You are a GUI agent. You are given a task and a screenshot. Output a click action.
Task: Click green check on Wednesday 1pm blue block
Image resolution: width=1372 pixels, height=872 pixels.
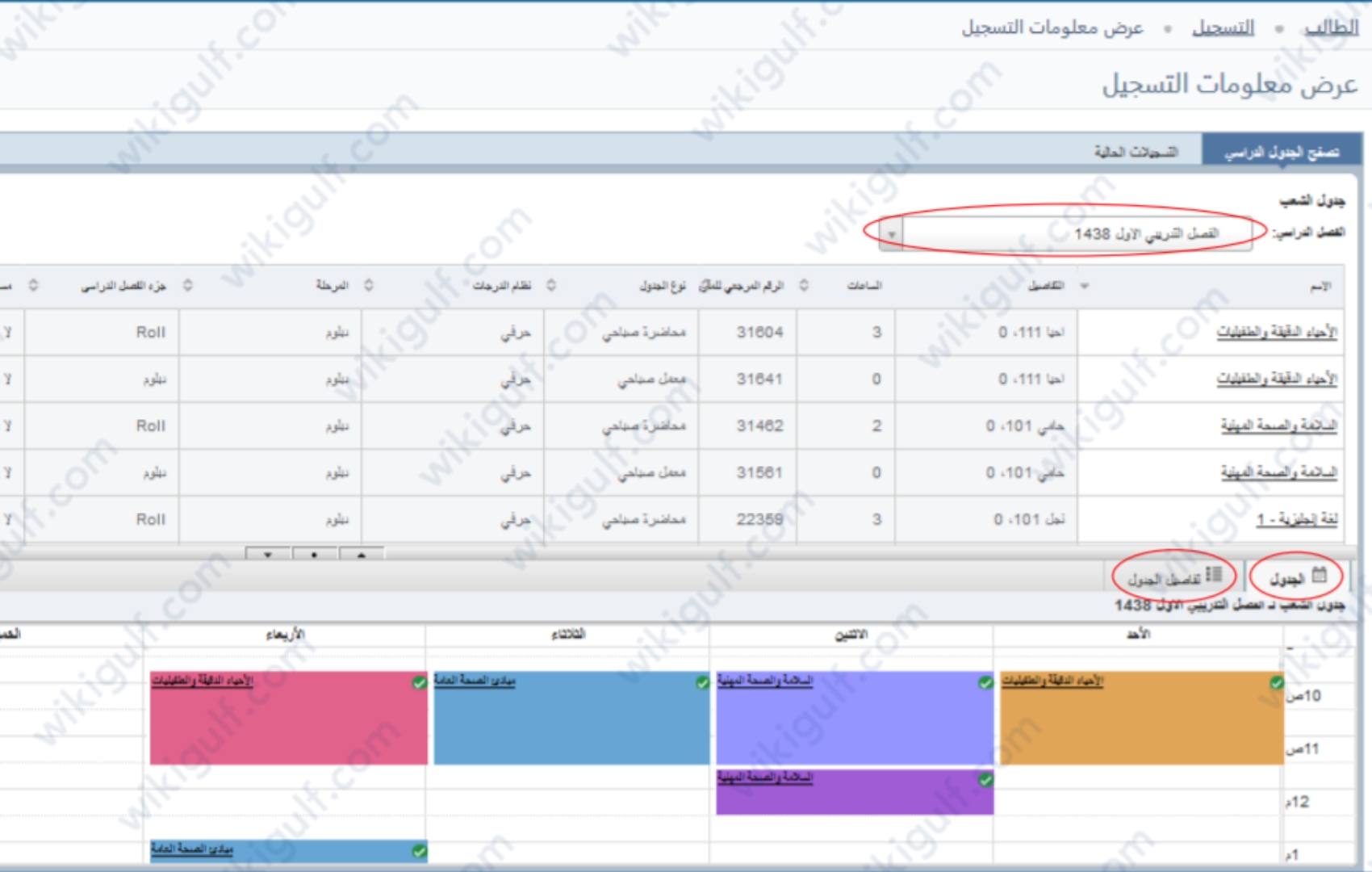click(419, 850)
